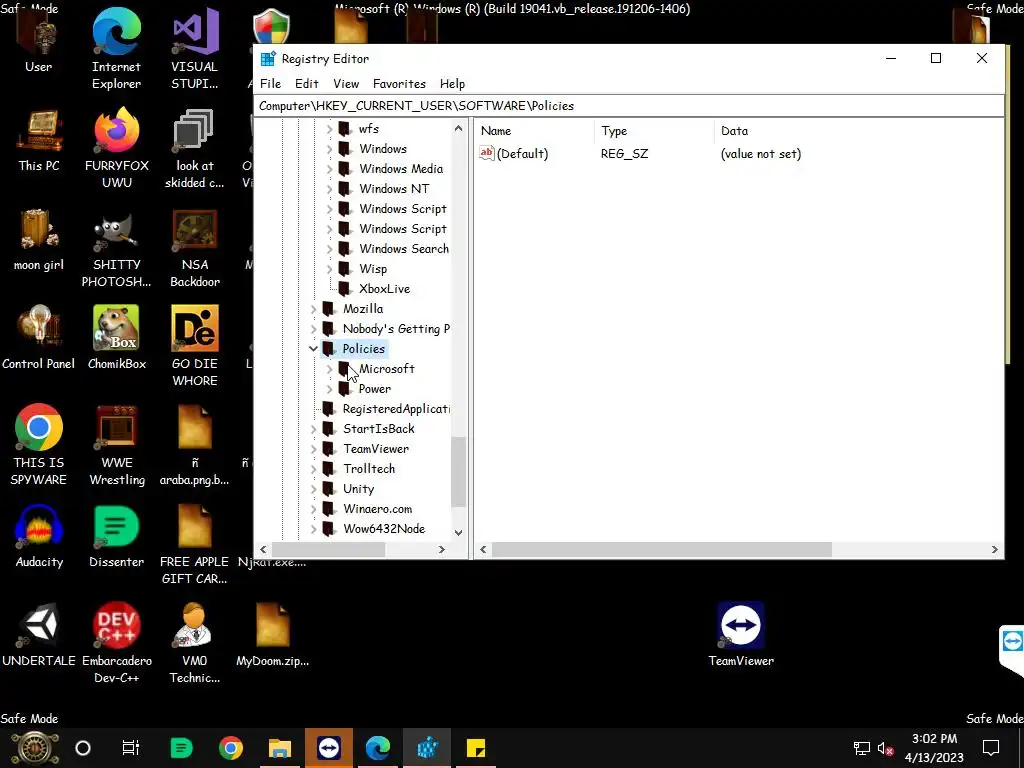Open the View menu
1024x768 pixels.
(346, 84)
